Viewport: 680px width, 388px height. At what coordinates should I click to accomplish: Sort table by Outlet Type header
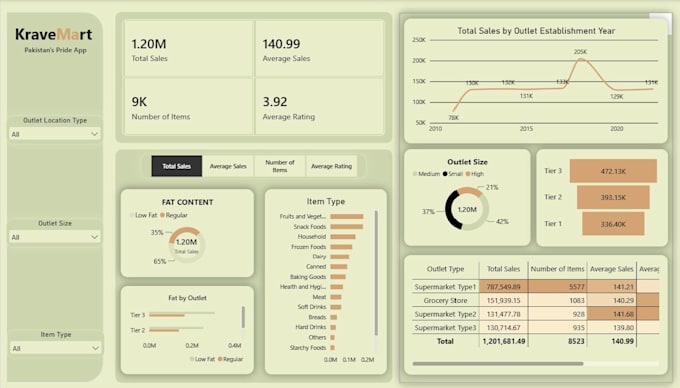point(445,269)
